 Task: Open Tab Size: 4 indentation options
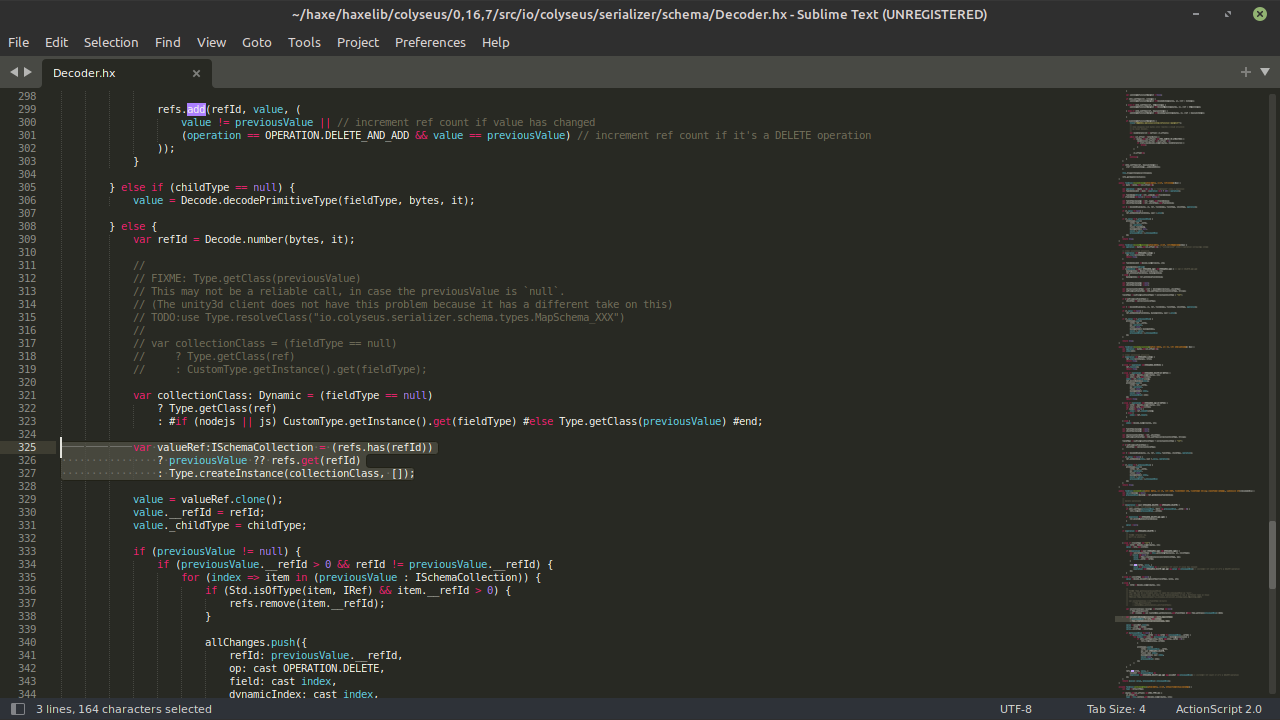tap(1116, 709)
